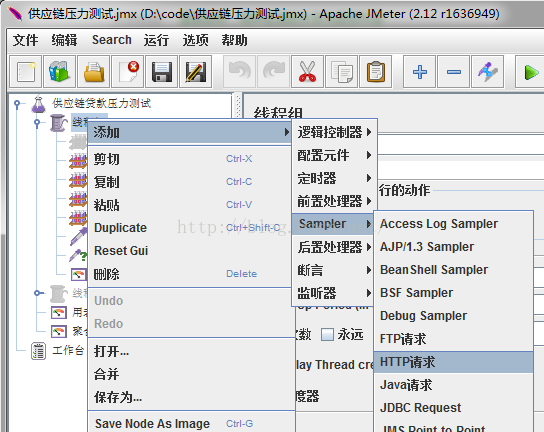
Task: Collapse the test plan tree root handle
Action: [17, 104]
